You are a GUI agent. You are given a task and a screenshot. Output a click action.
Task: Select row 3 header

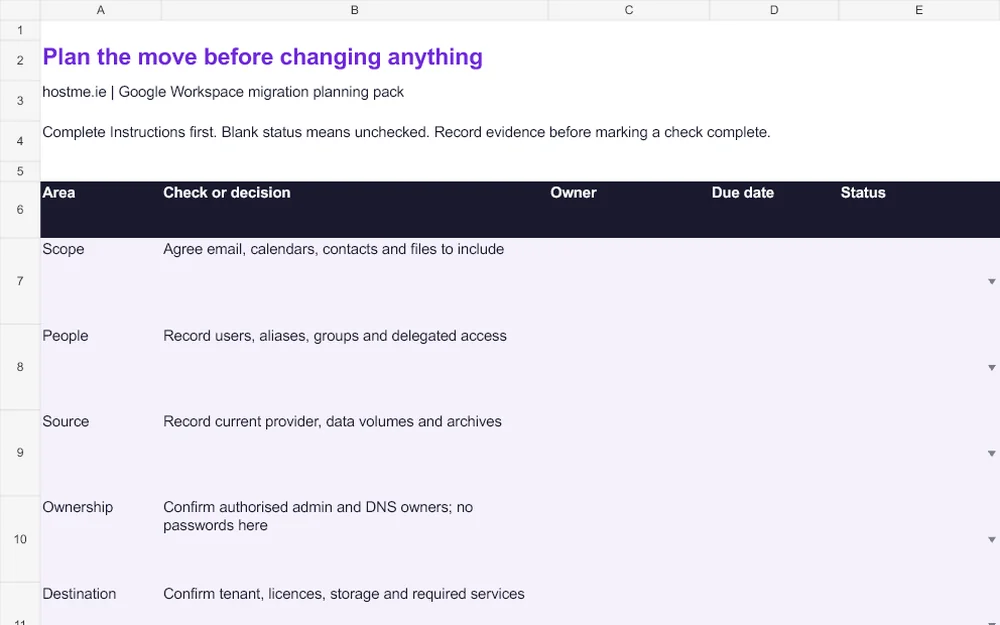coord(20,100)
